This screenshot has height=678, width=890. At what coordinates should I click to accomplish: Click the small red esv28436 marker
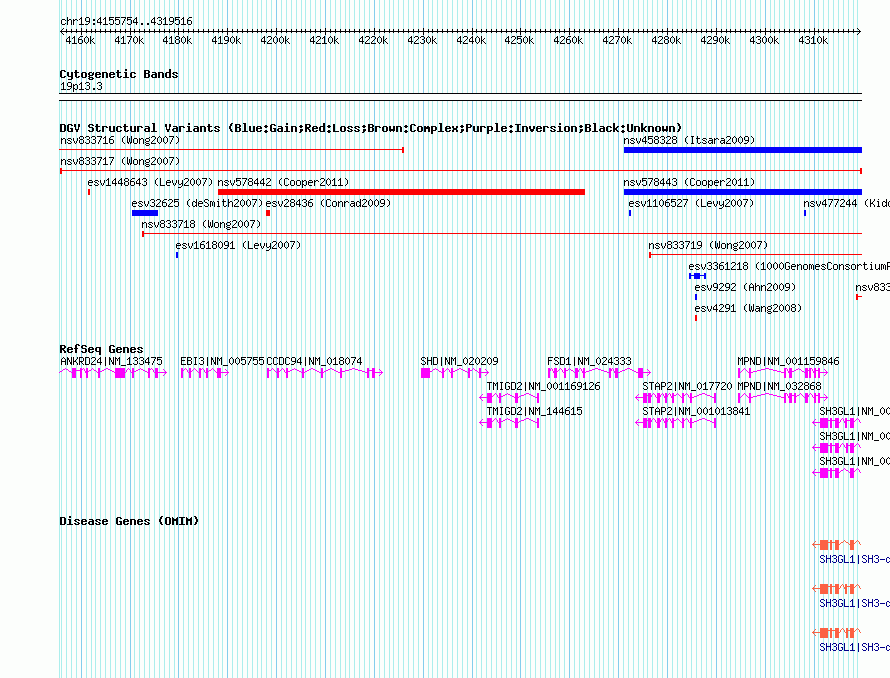(x=268, y=213)
